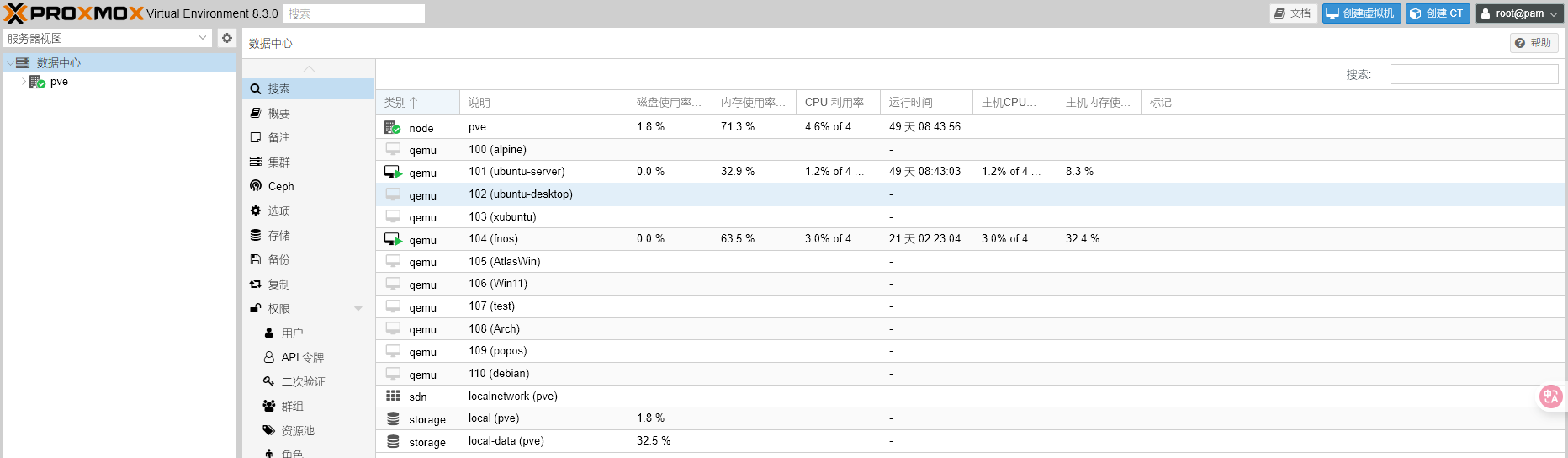Screen dimensions: 1568x458
Task: Open the Ceph menu item
Action: [x=281, y=186]
